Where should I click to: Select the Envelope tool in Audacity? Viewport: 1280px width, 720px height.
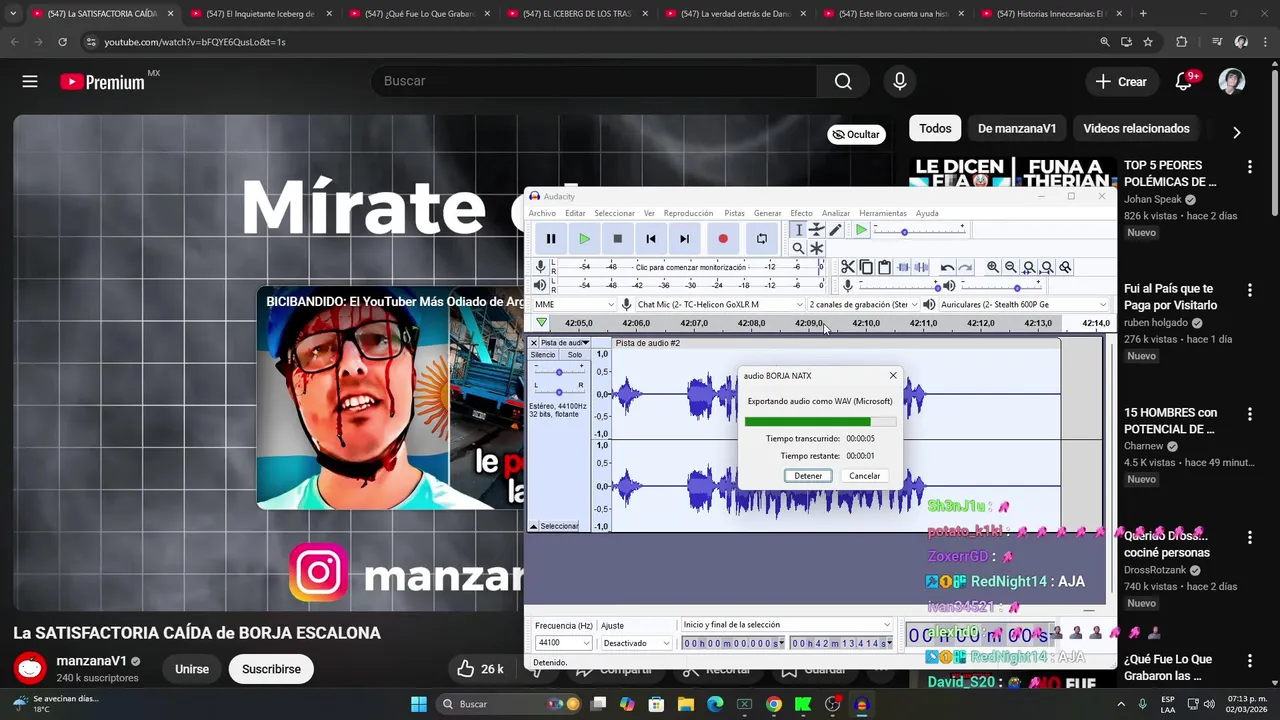point(817,230)
